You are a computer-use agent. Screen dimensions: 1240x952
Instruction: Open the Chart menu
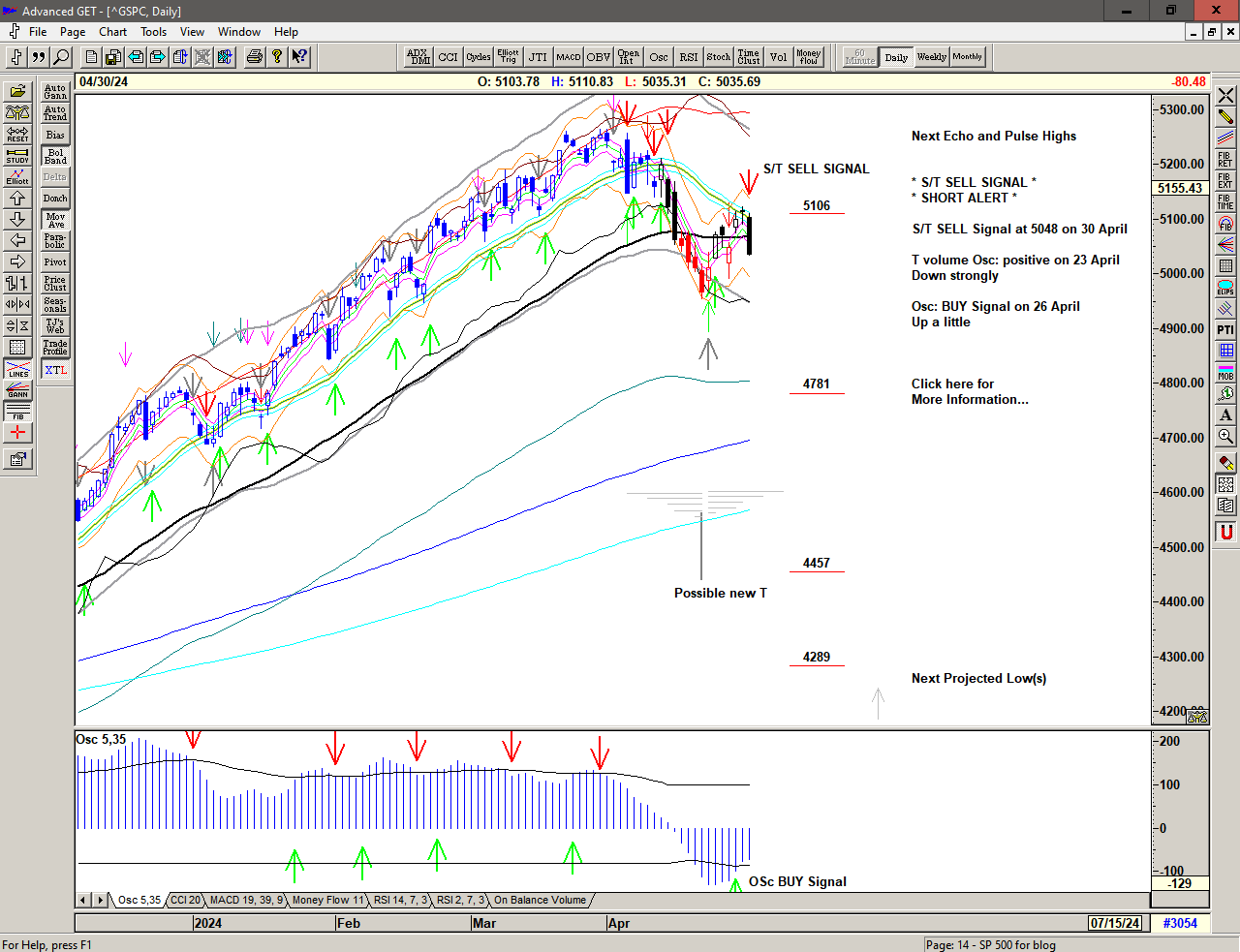(112, 32)
